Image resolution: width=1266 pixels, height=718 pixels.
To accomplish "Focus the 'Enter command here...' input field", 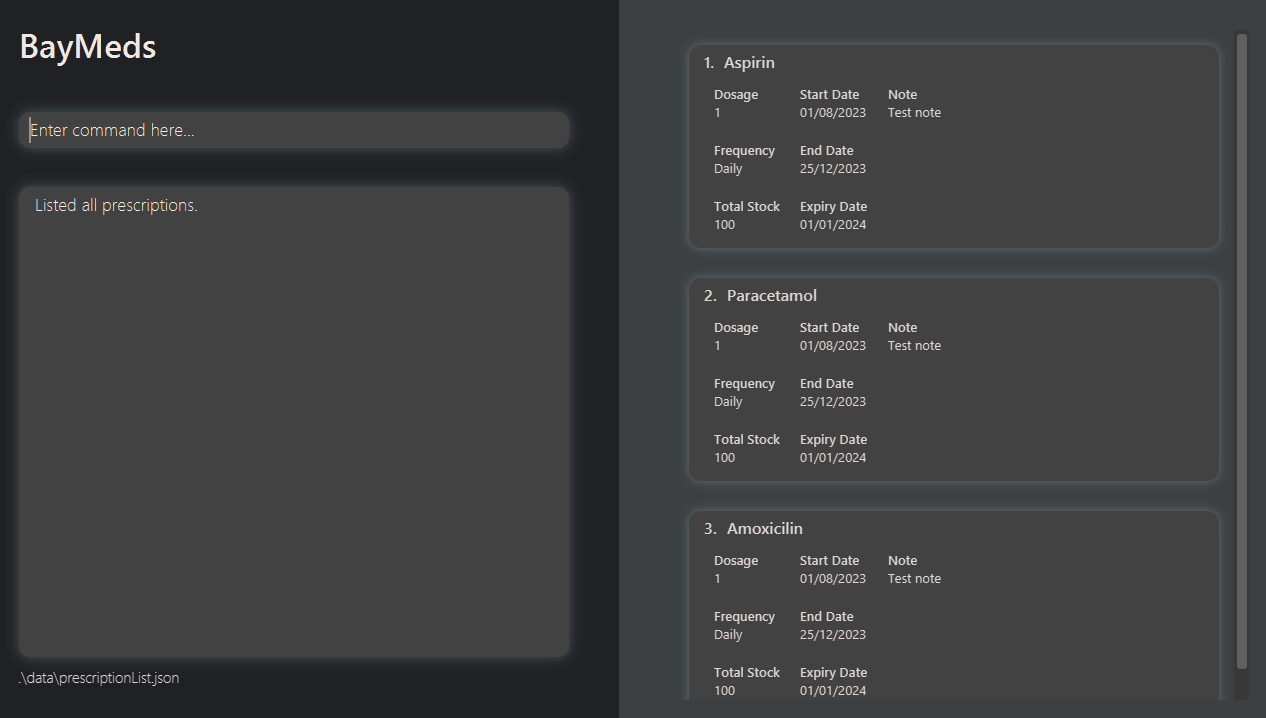I will (x=294, y=130).
